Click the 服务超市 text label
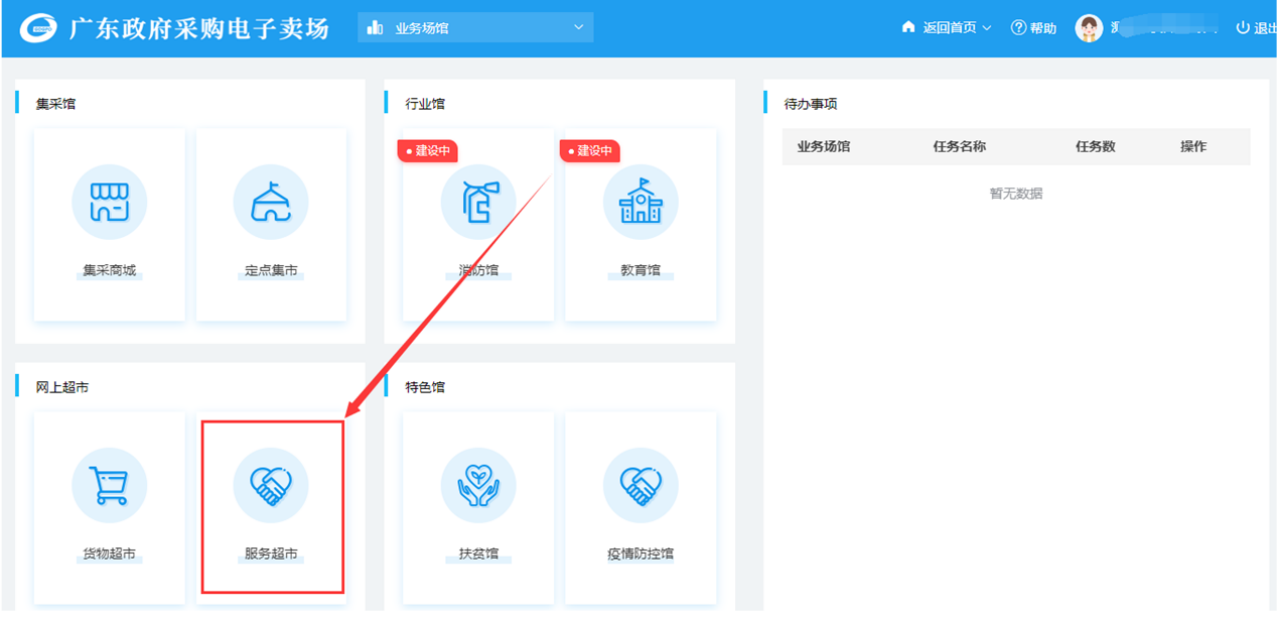 (271, 554)
